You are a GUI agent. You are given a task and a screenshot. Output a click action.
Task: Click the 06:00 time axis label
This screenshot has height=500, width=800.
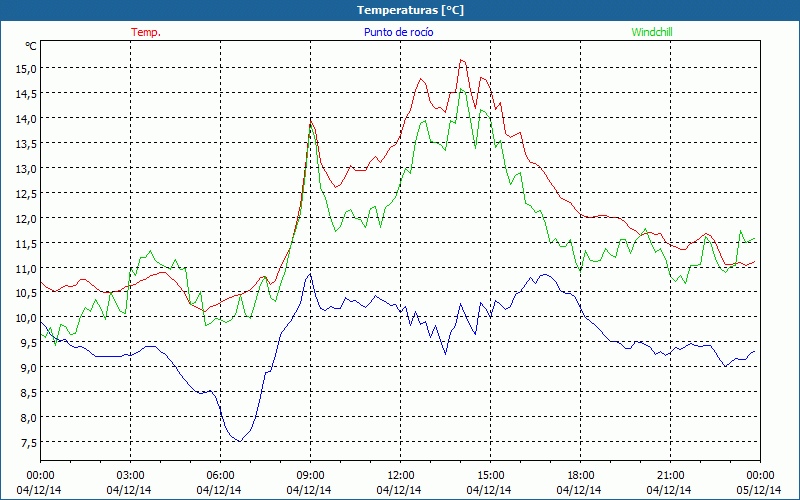[220, 475]
